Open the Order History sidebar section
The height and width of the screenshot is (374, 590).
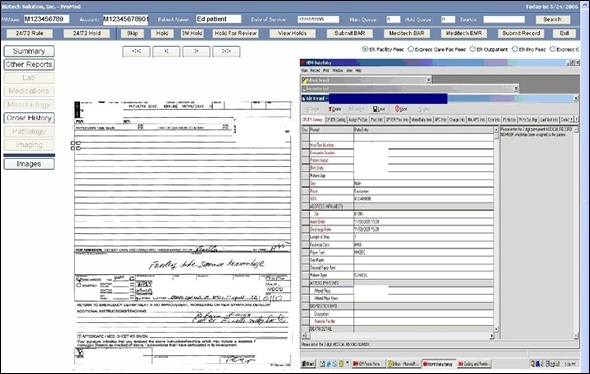29,118
